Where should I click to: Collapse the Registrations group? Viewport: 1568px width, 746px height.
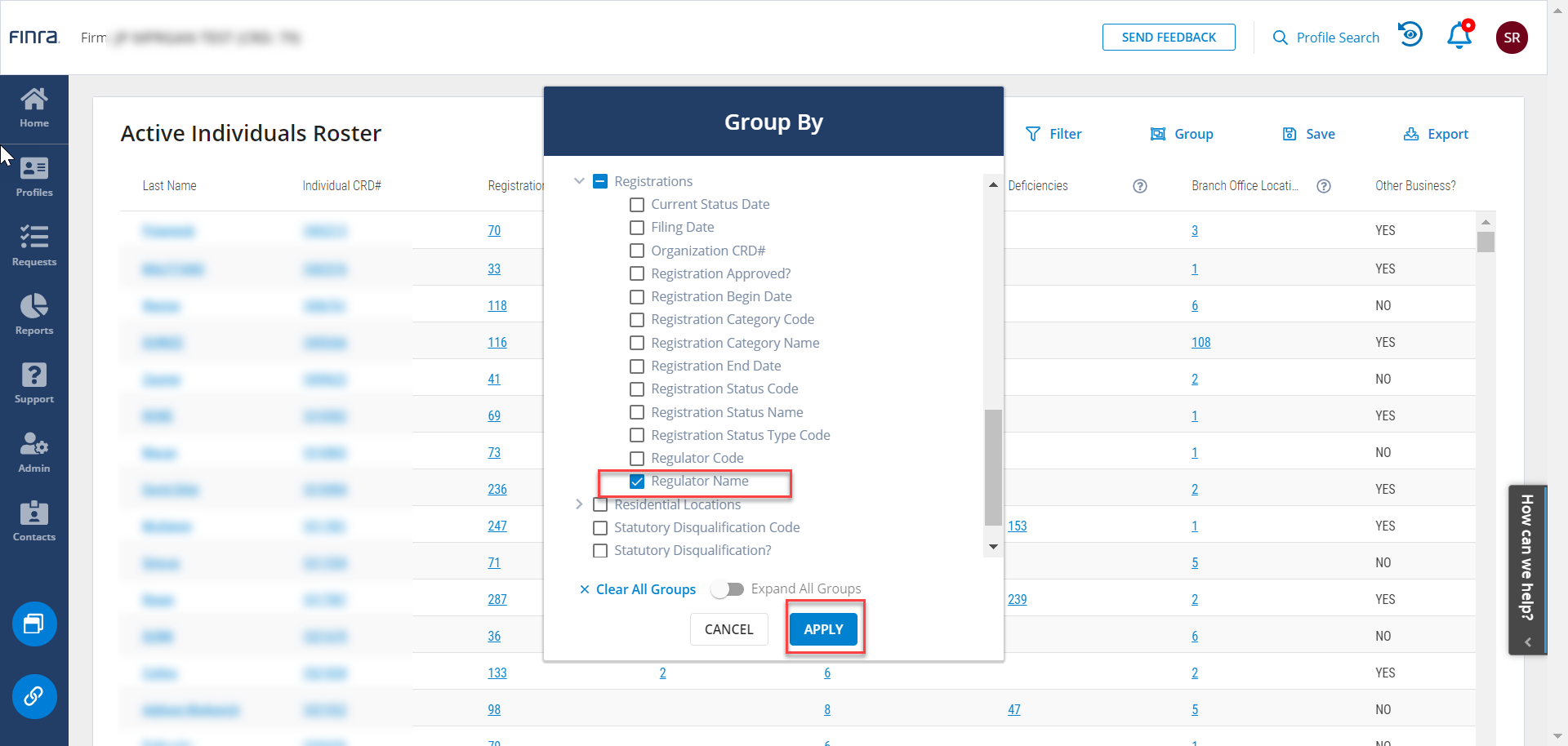[x=579, y=181]
